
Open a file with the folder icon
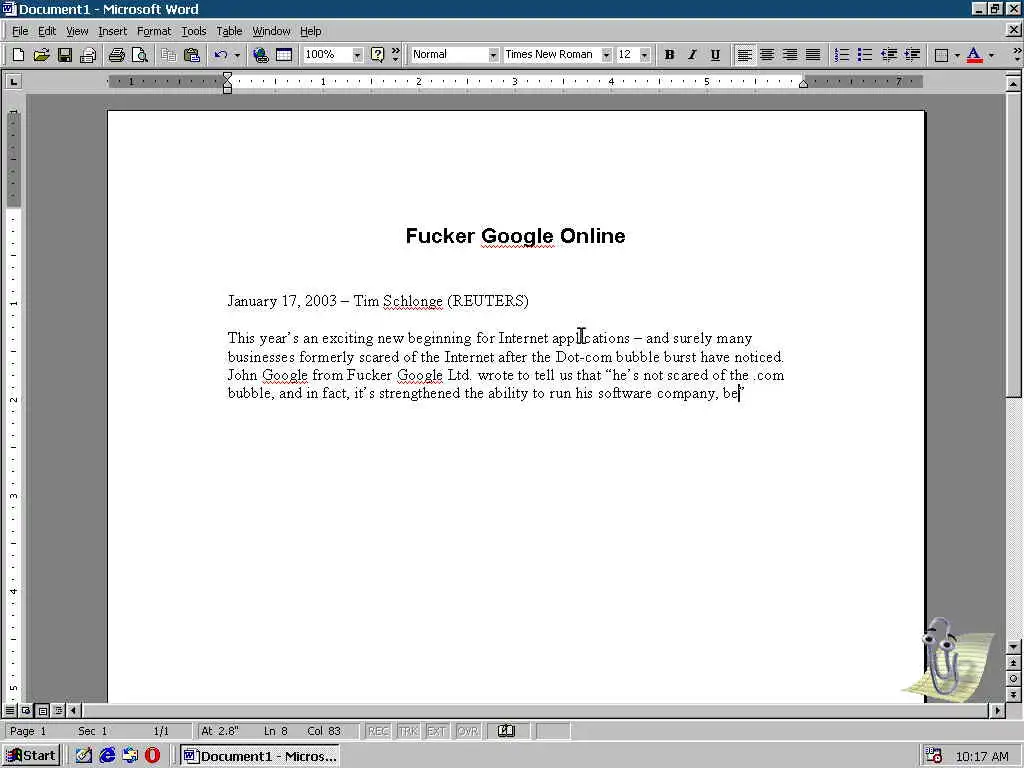click(x=41, y=55)
